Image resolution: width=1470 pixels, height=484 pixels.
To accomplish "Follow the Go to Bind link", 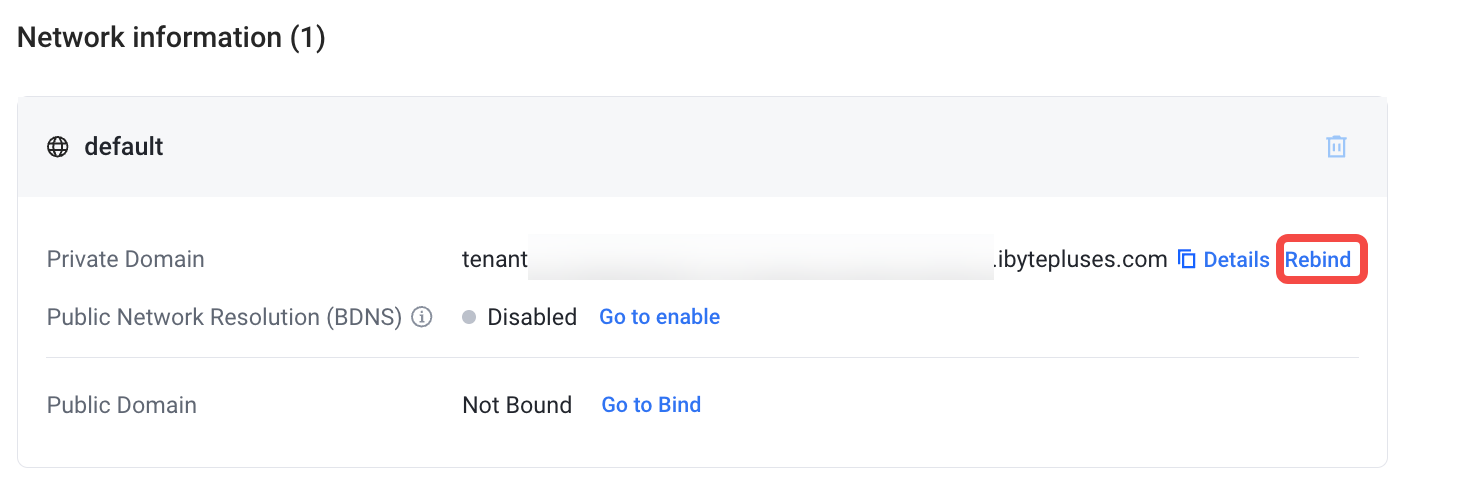I will coord(651,405).
